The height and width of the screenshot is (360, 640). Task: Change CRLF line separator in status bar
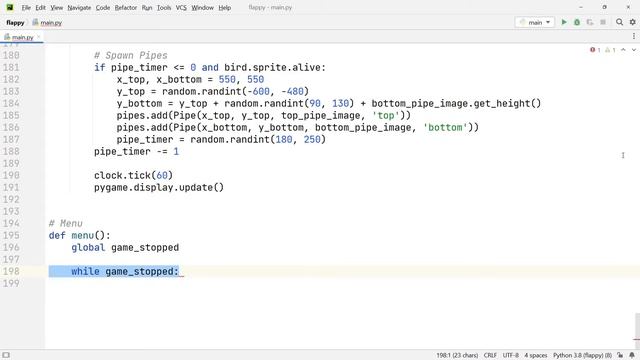pos(490,356)
